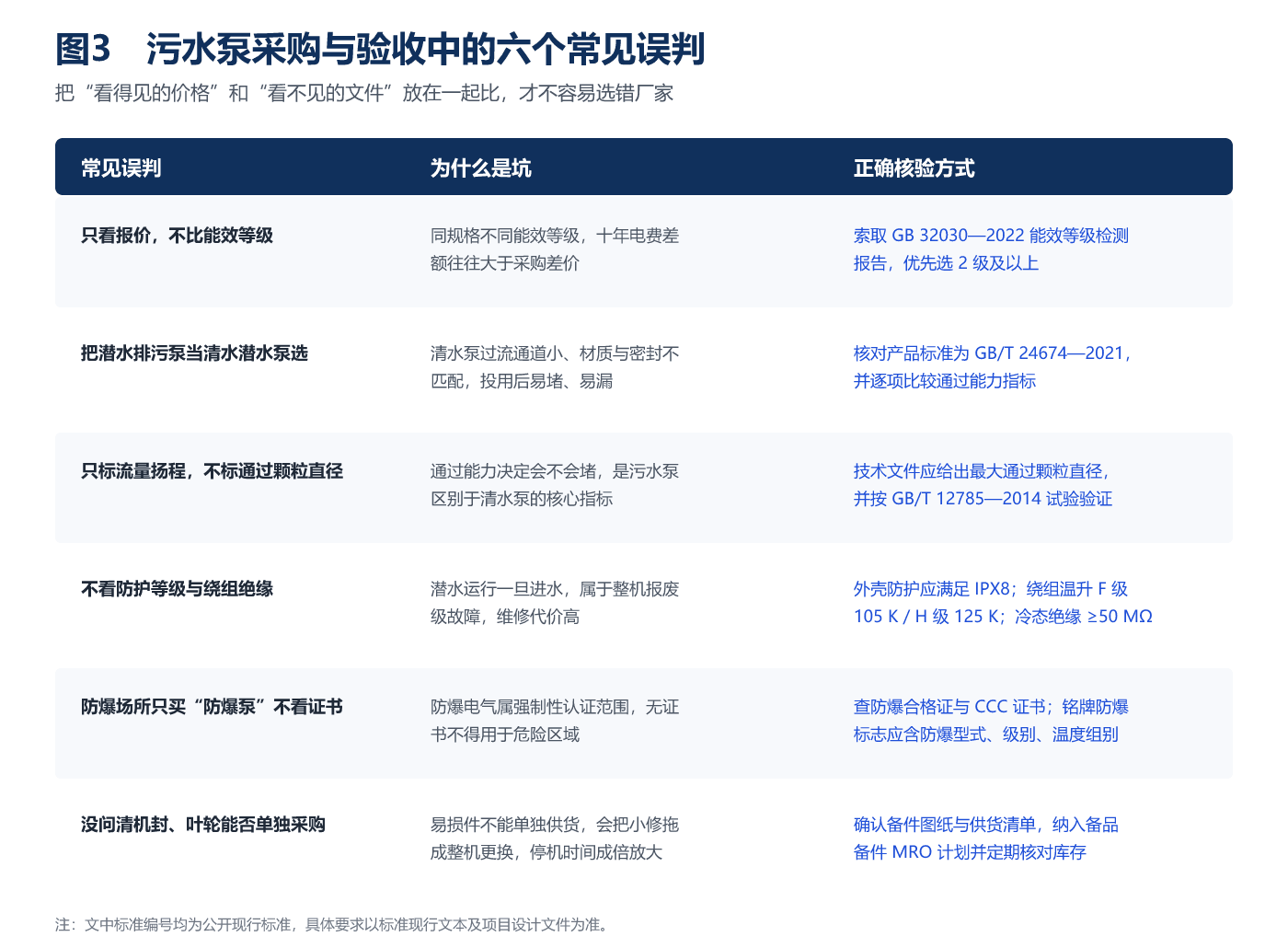Select the cell 只看报价，不比能效等级
1288x948 pixels.
178,236
